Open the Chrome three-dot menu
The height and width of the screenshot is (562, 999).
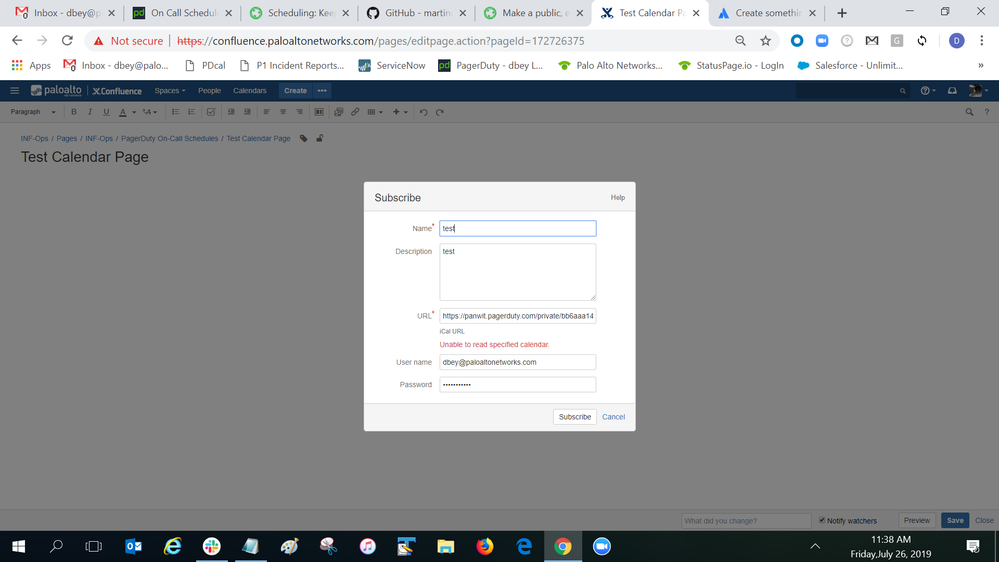point(981,41)
